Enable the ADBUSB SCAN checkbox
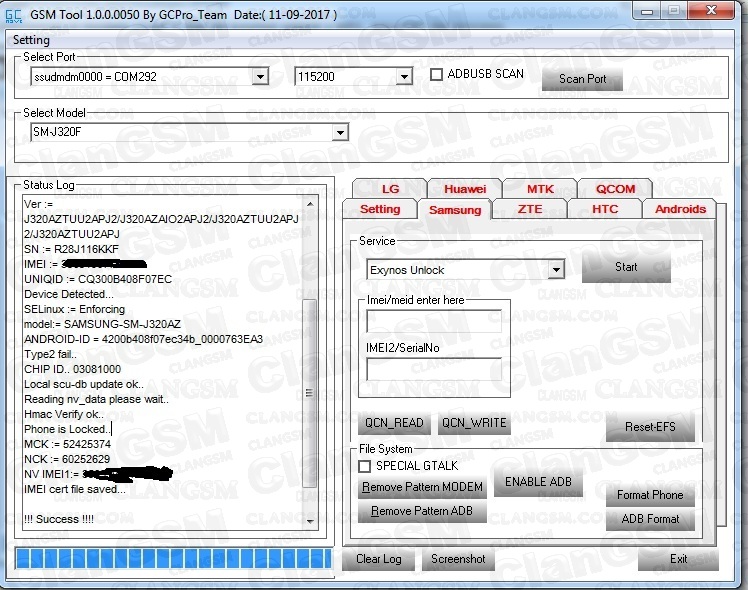The height and width of the screenshot is (590, 748). tap(436, 75)
